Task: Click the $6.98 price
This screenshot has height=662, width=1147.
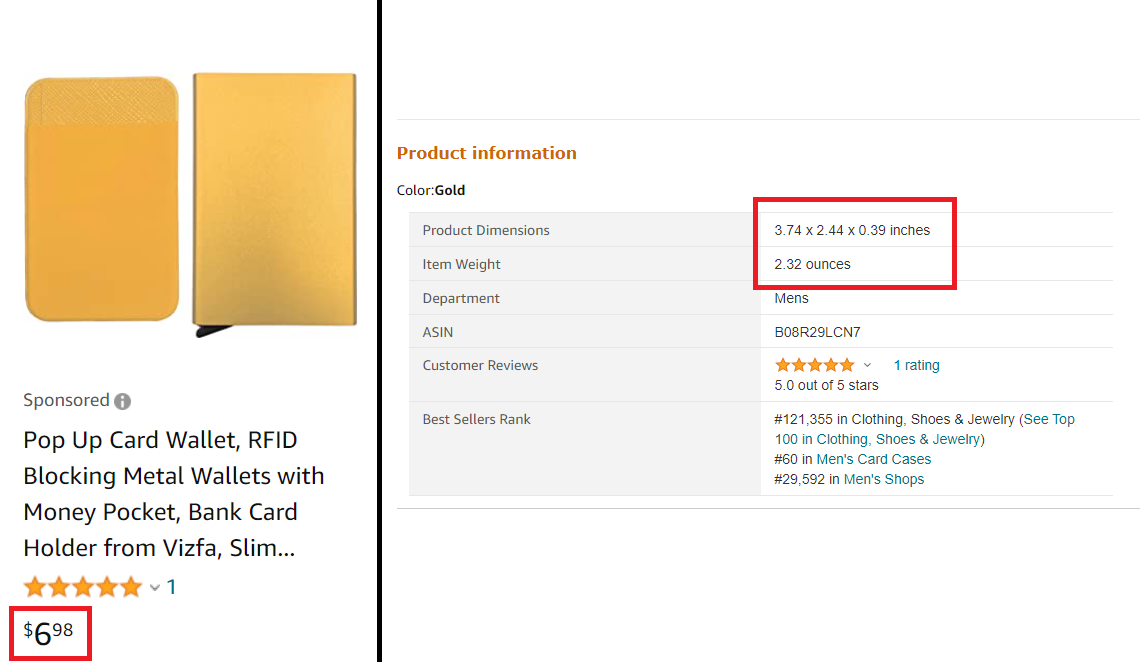Action: (49, 632)
